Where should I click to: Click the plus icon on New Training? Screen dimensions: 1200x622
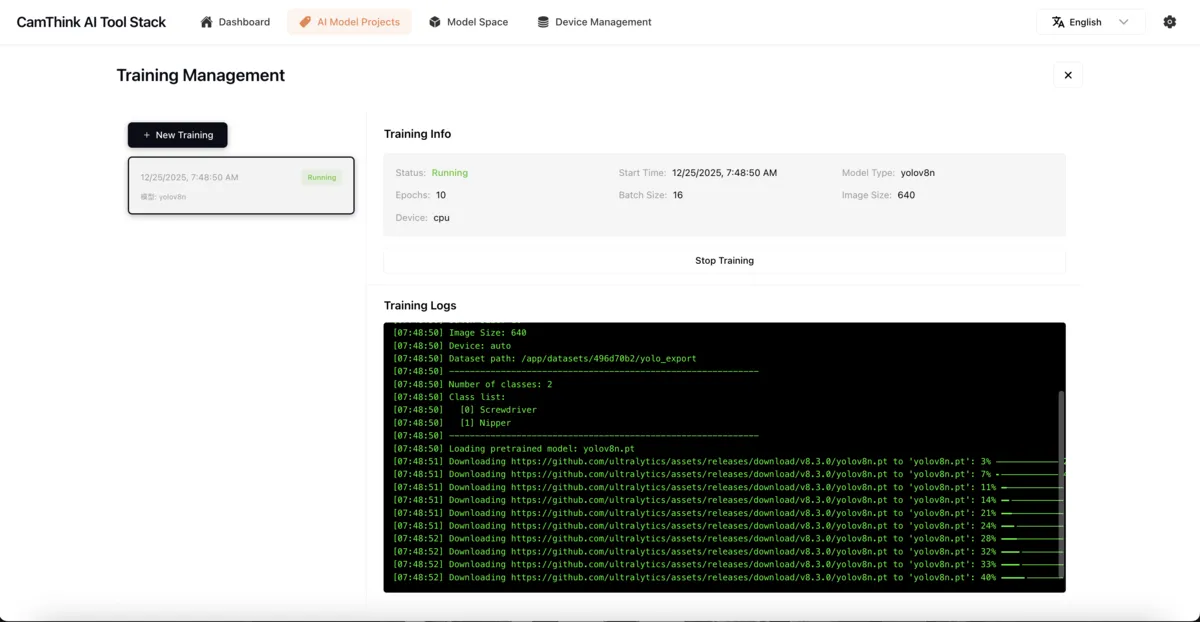tap(147, 135)
